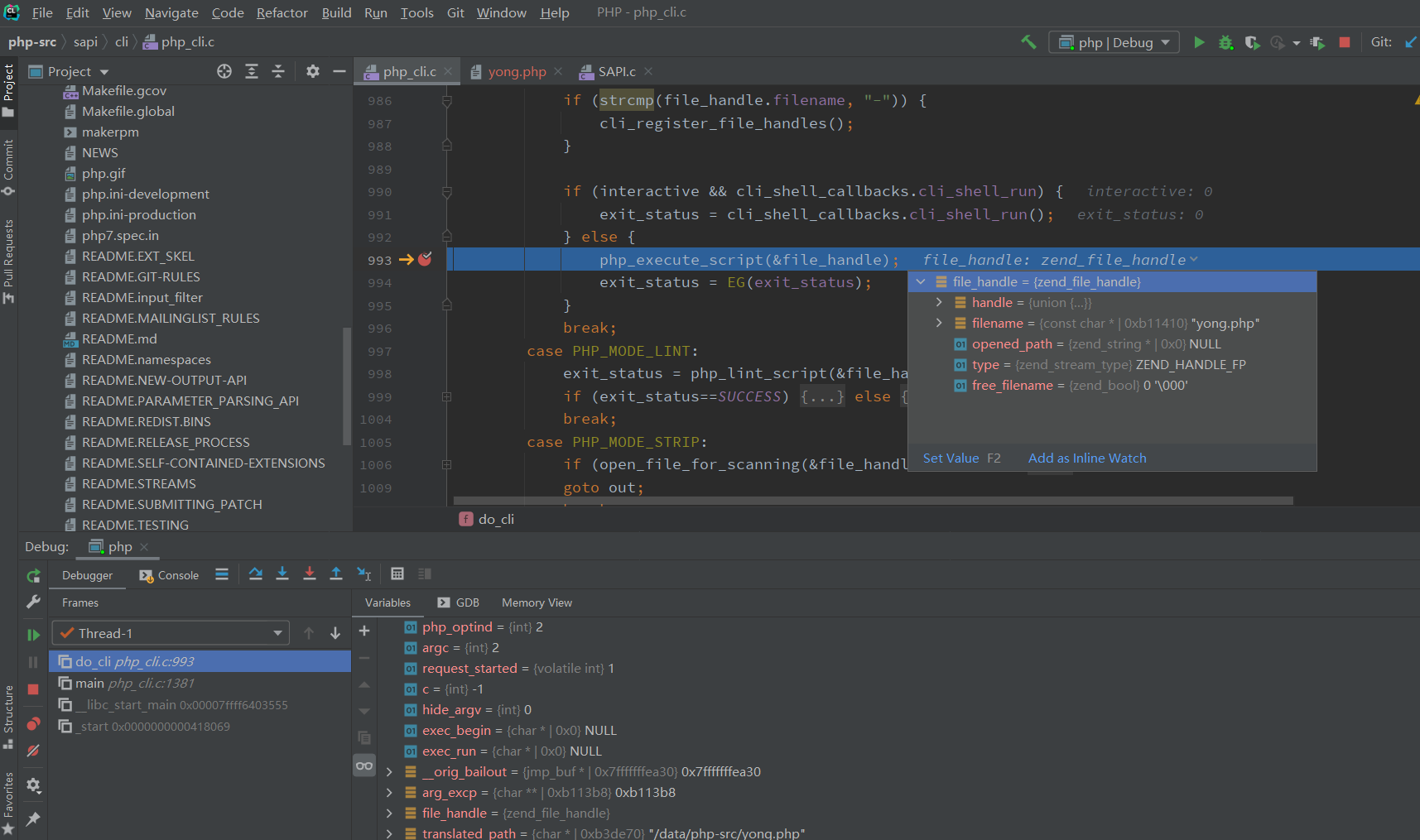Start debugging with the green bug icon

[x=1225, y=42]
